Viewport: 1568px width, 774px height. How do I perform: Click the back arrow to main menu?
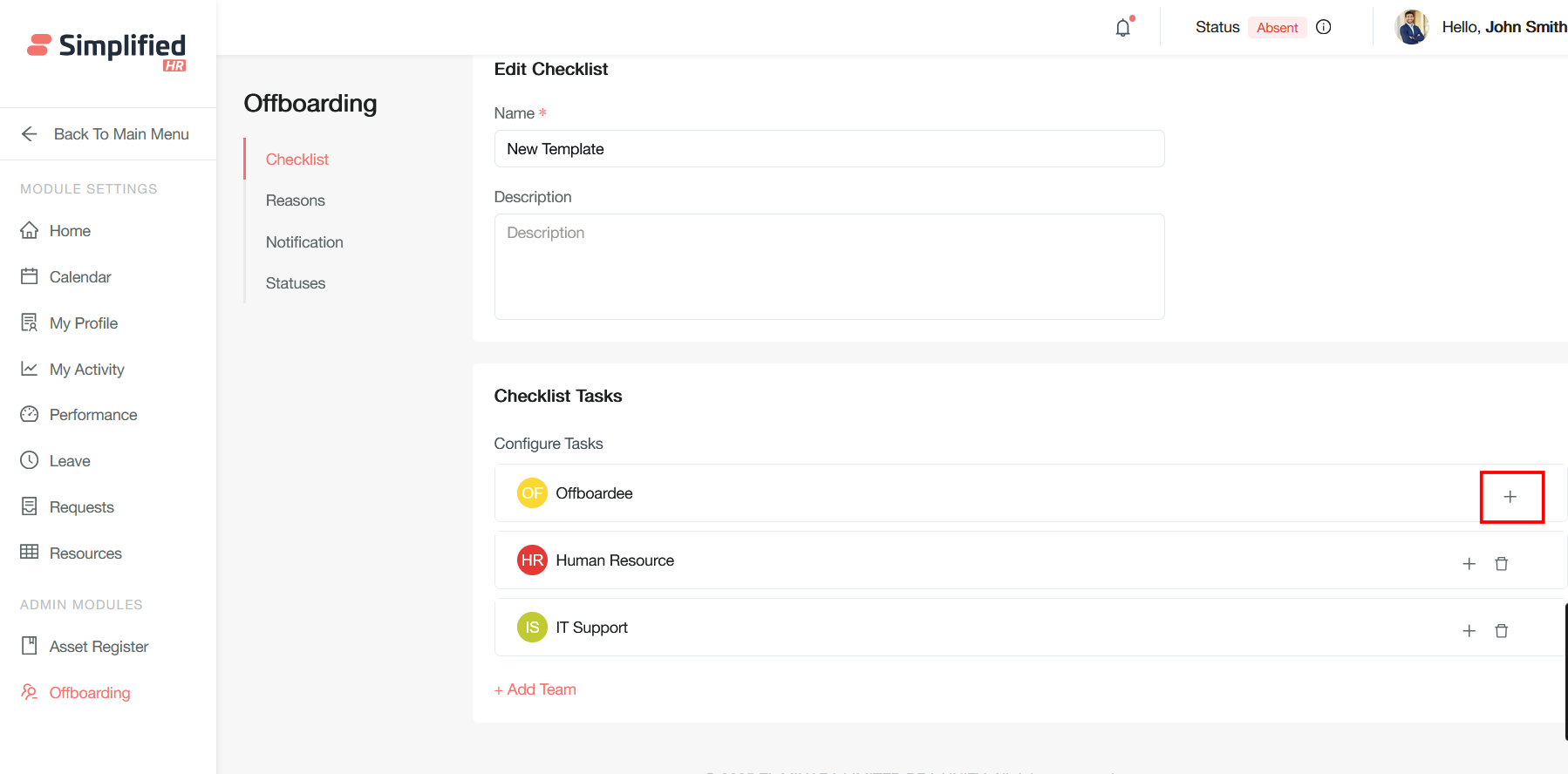tap(30, 134)
